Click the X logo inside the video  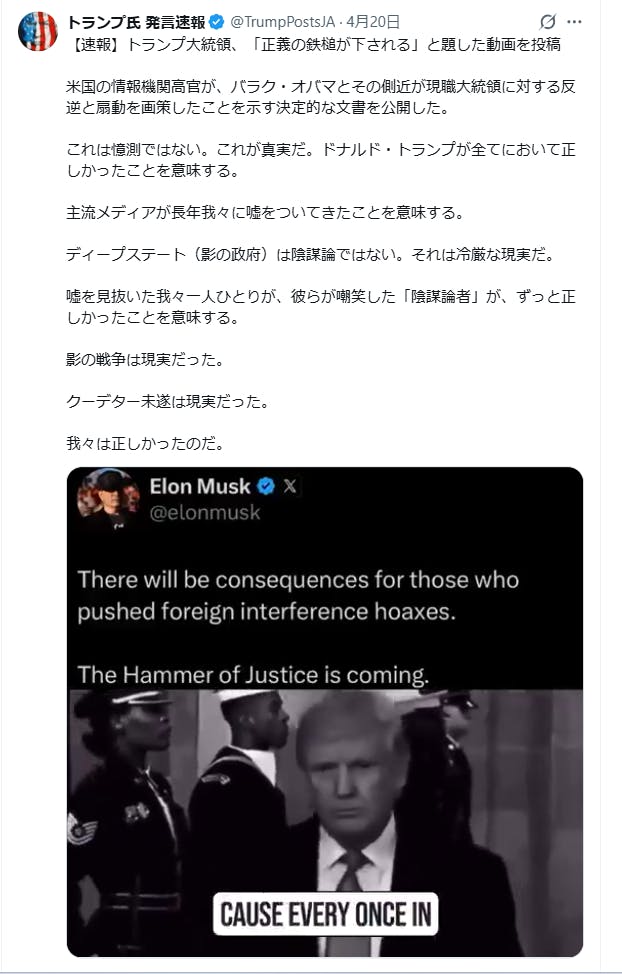(290, 487)
